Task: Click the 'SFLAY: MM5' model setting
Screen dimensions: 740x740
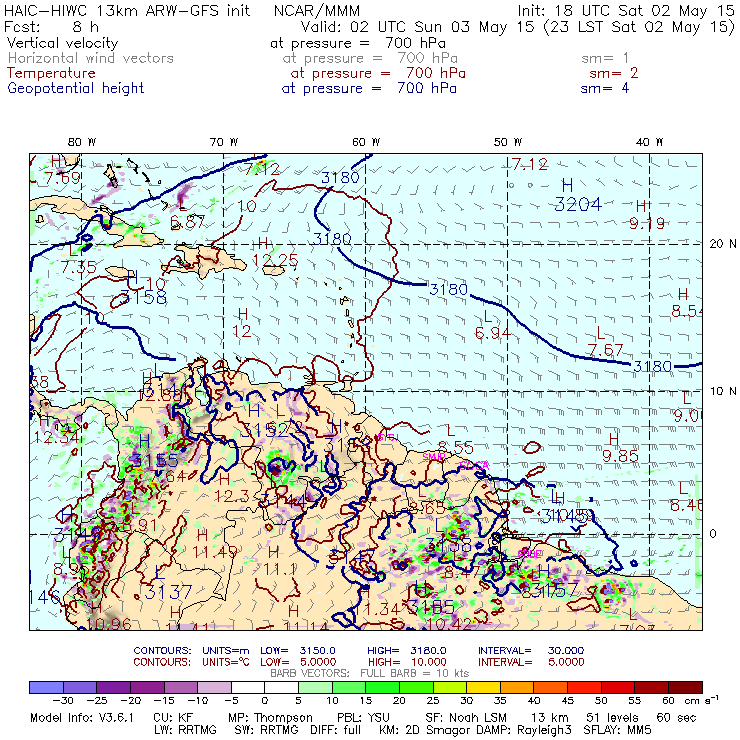Action: 617,730
